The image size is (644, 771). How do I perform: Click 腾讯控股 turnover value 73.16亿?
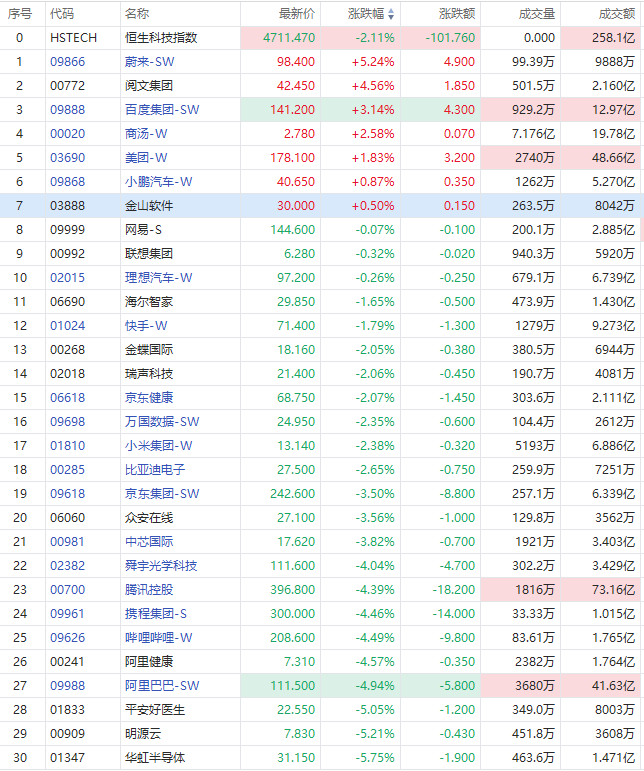614,590
